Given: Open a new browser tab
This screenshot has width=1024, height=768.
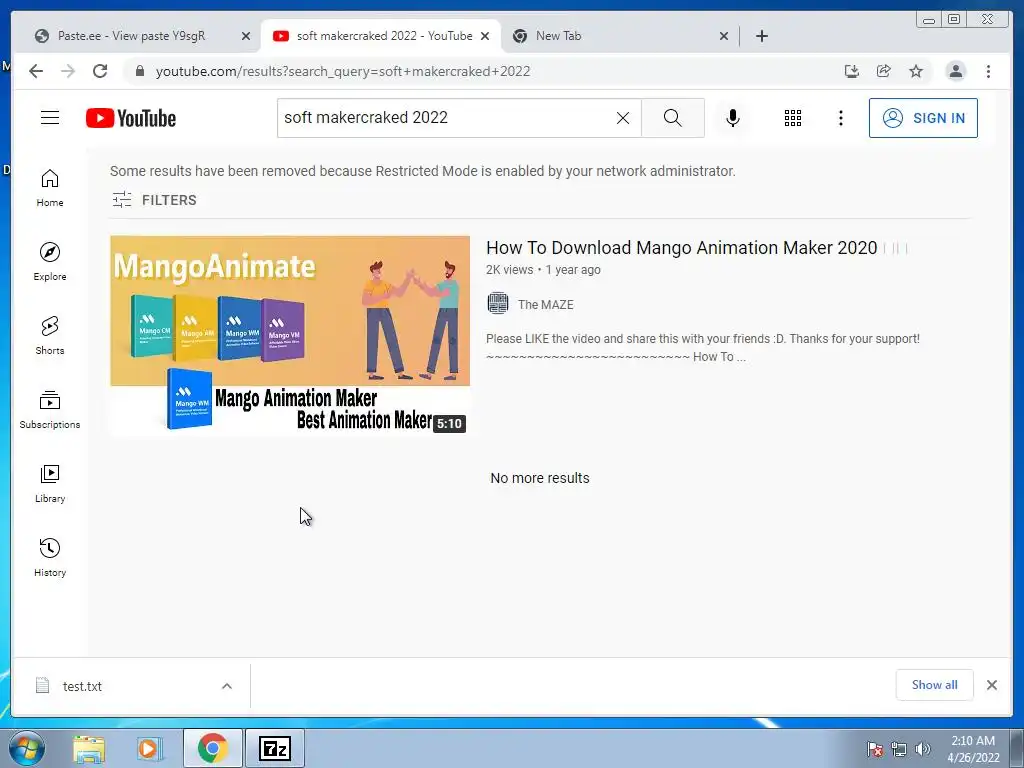Looking at the screenshot, I should (x=761, y=36).
